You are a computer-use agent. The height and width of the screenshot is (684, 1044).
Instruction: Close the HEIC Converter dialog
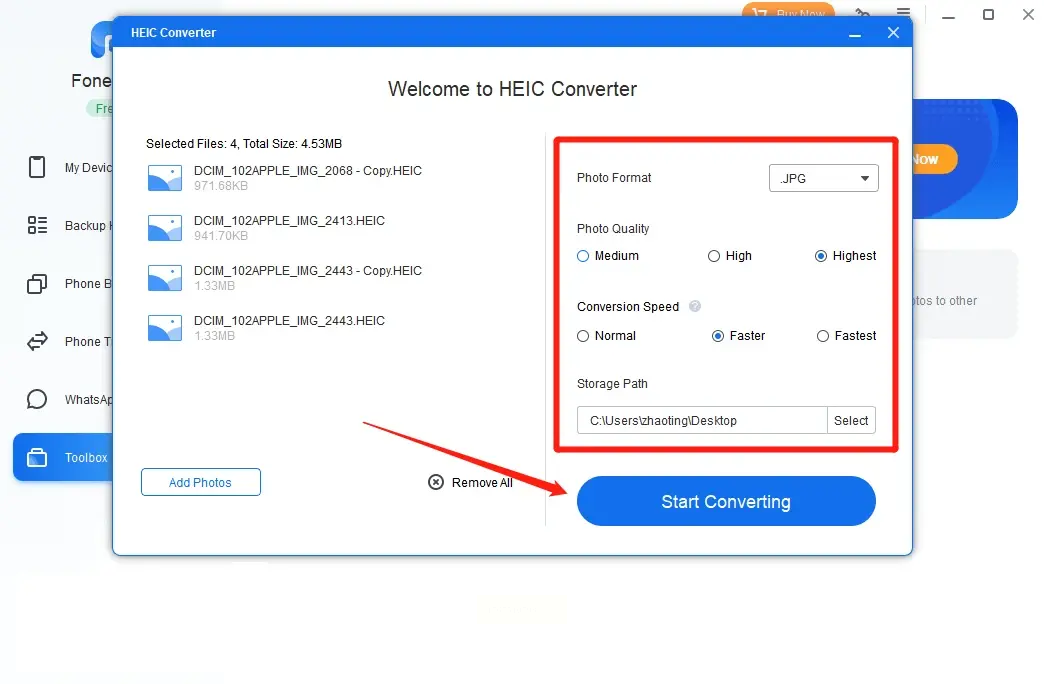894,33
